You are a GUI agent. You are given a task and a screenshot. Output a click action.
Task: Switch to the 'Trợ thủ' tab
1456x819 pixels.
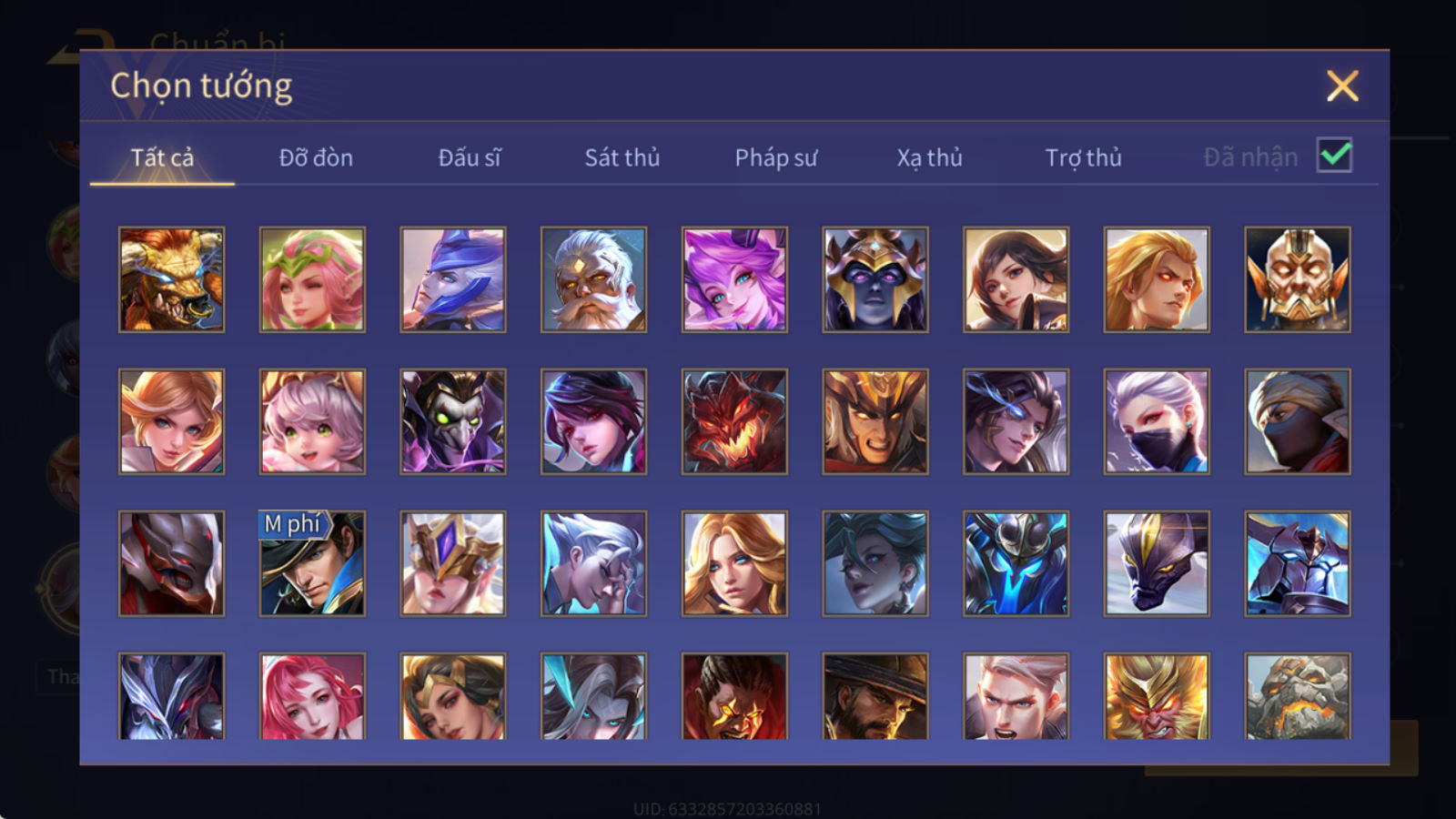tap(1083, 157)
